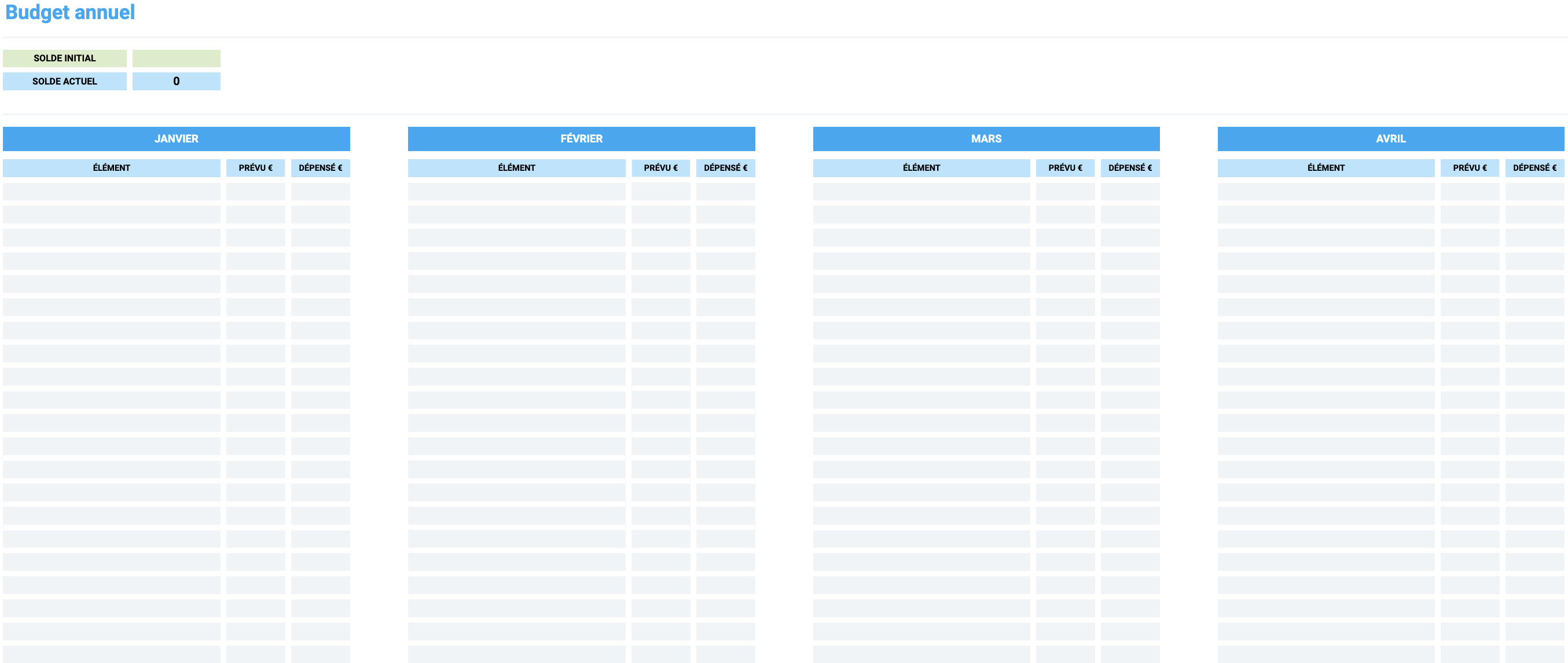Click the empty SOLDE INITIAL value field

[x=177, y=58]
